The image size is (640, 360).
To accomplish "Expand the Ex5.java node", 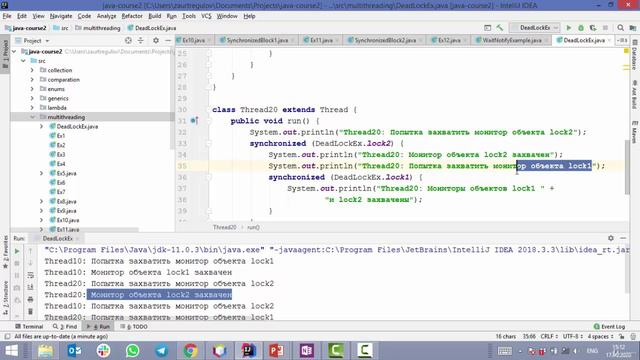I will [x=41, y=173].
